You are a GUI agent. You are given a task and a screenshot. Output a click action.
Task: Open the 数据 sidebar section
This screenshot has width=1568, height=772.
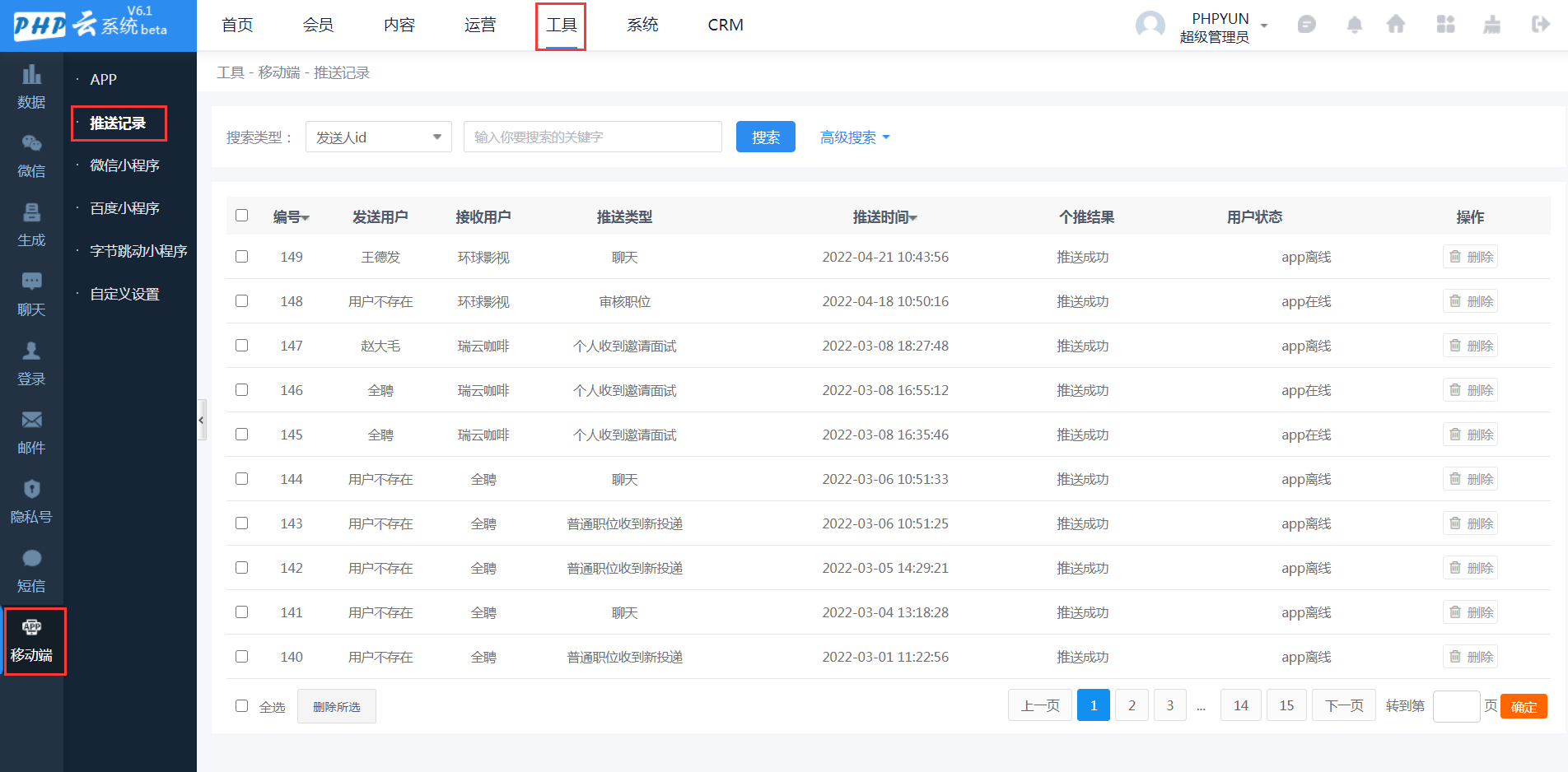coord(31,87)
